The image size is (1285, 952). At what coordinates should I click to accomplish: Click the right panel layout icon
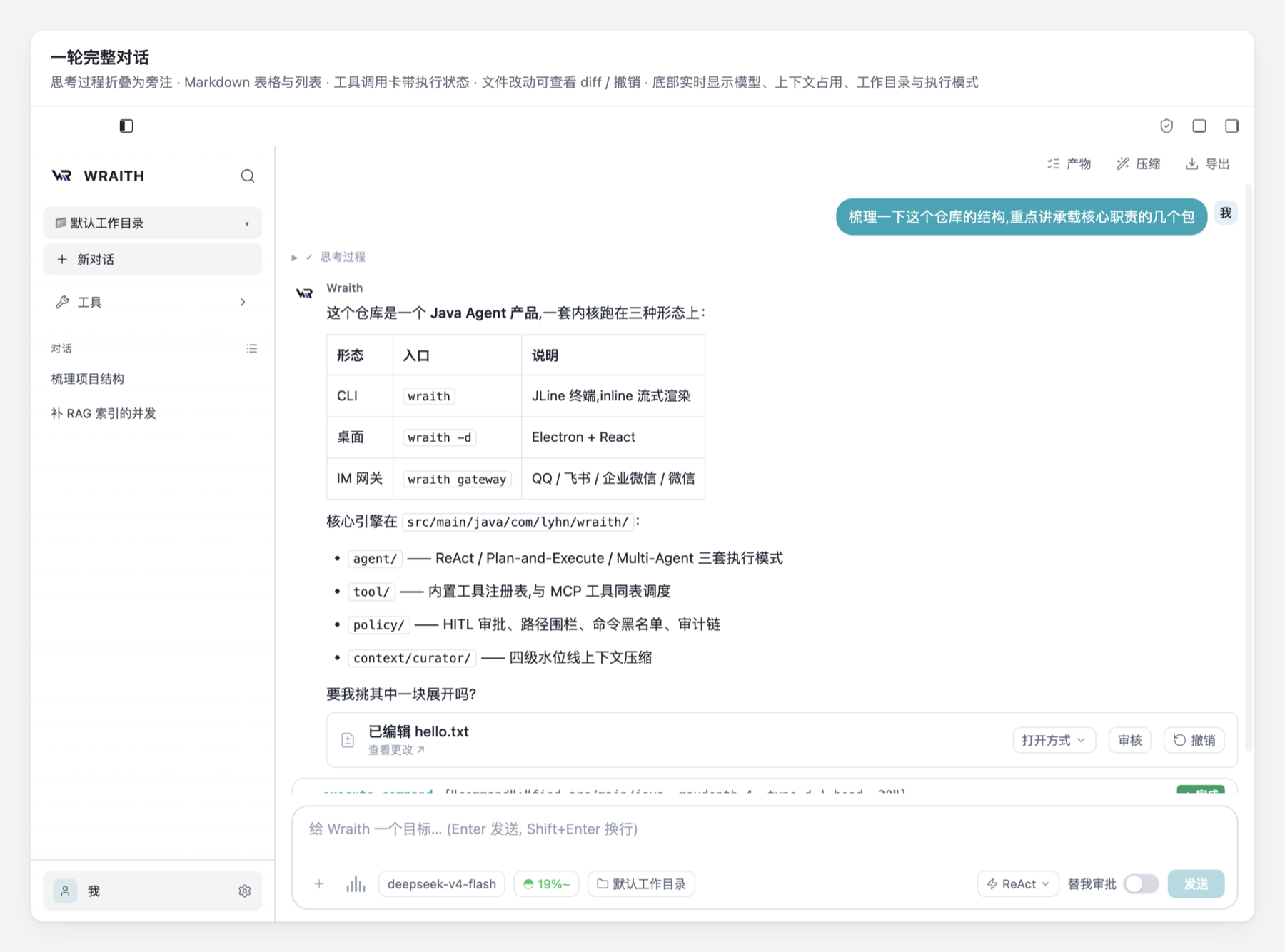1231,126
